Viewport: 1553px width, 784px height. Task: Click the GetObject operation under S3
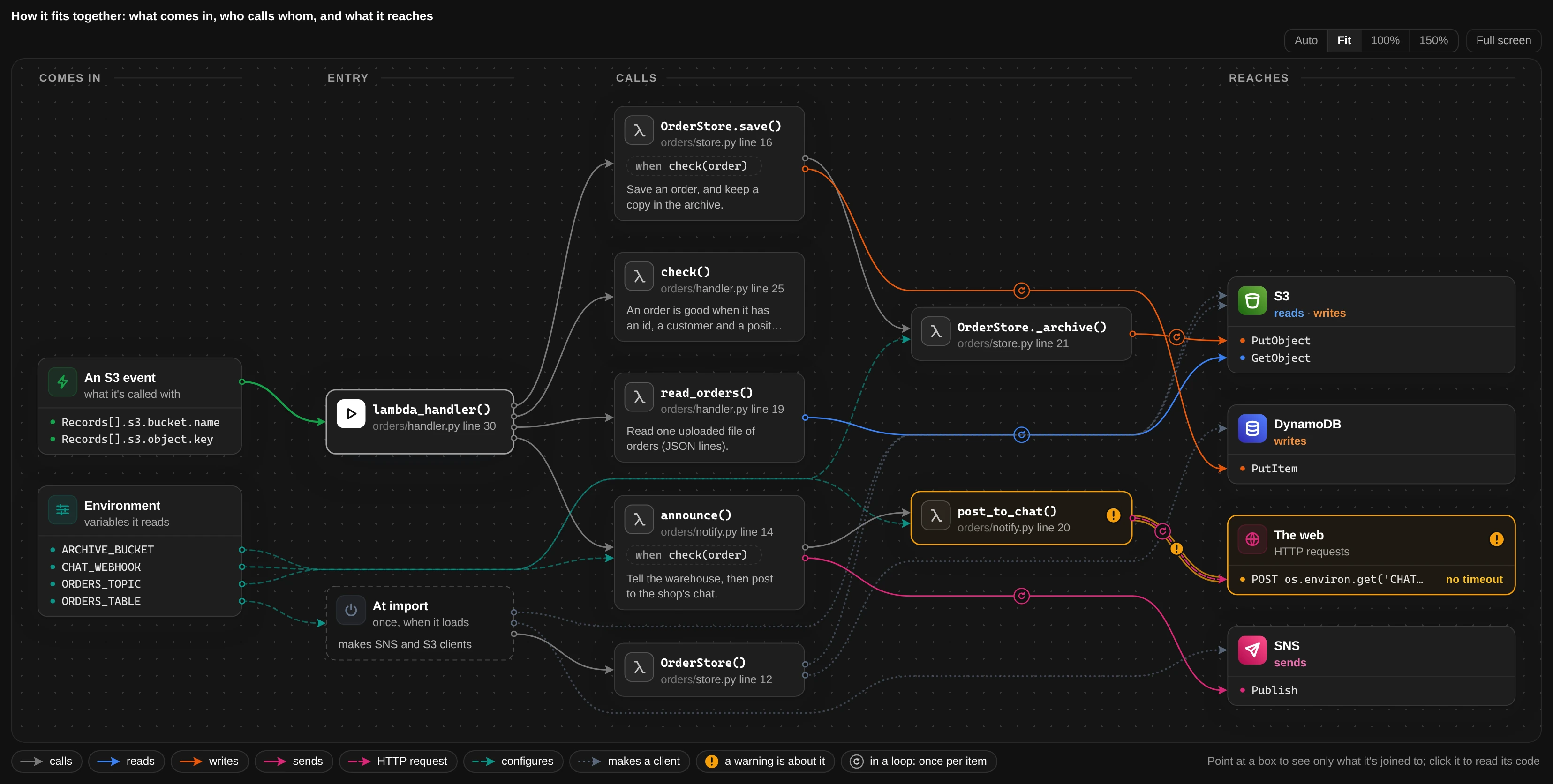click(x=1281, y=358)
